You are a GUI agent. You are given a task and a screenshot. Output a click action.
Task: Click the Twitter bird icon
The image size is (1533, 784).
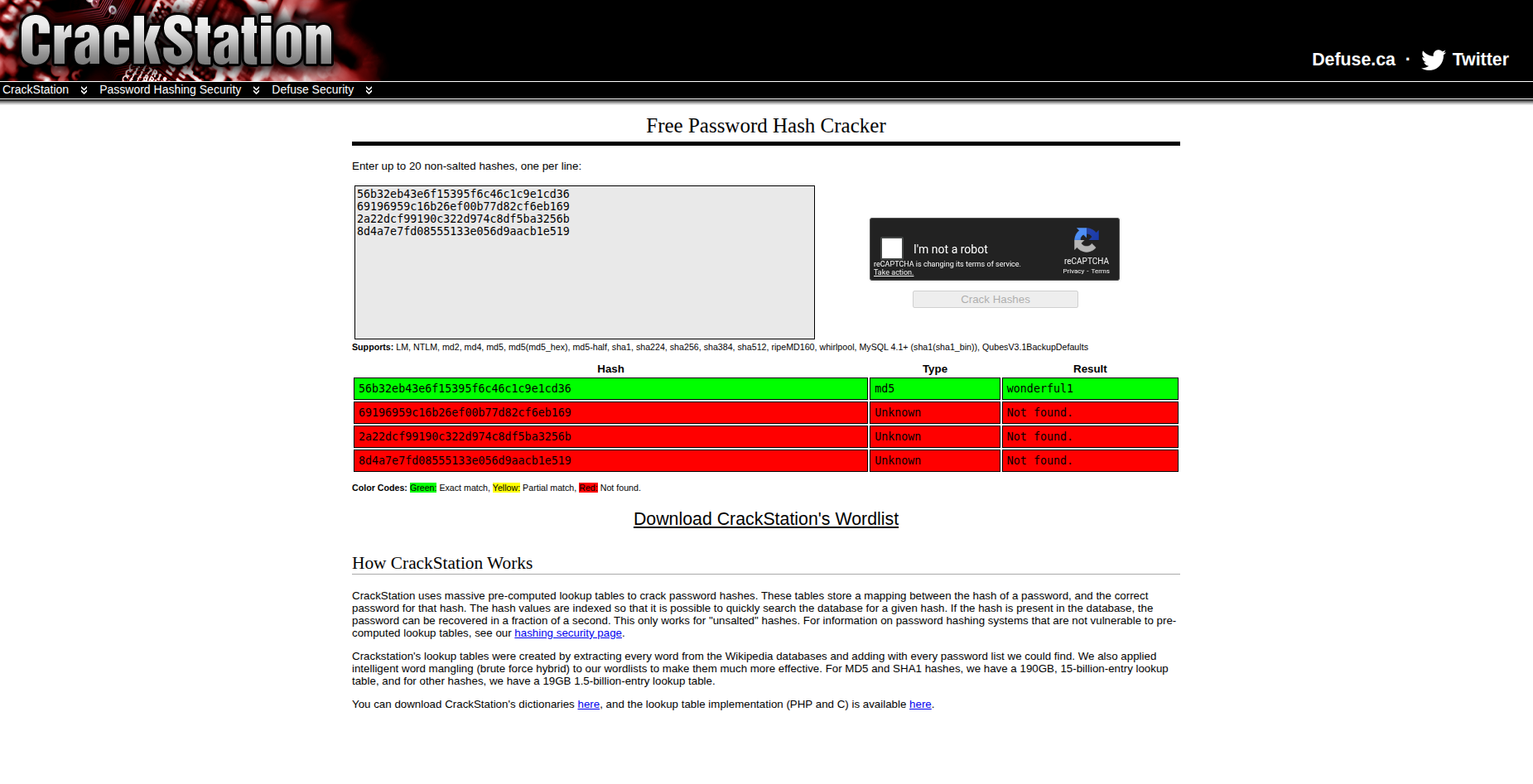1433,60
